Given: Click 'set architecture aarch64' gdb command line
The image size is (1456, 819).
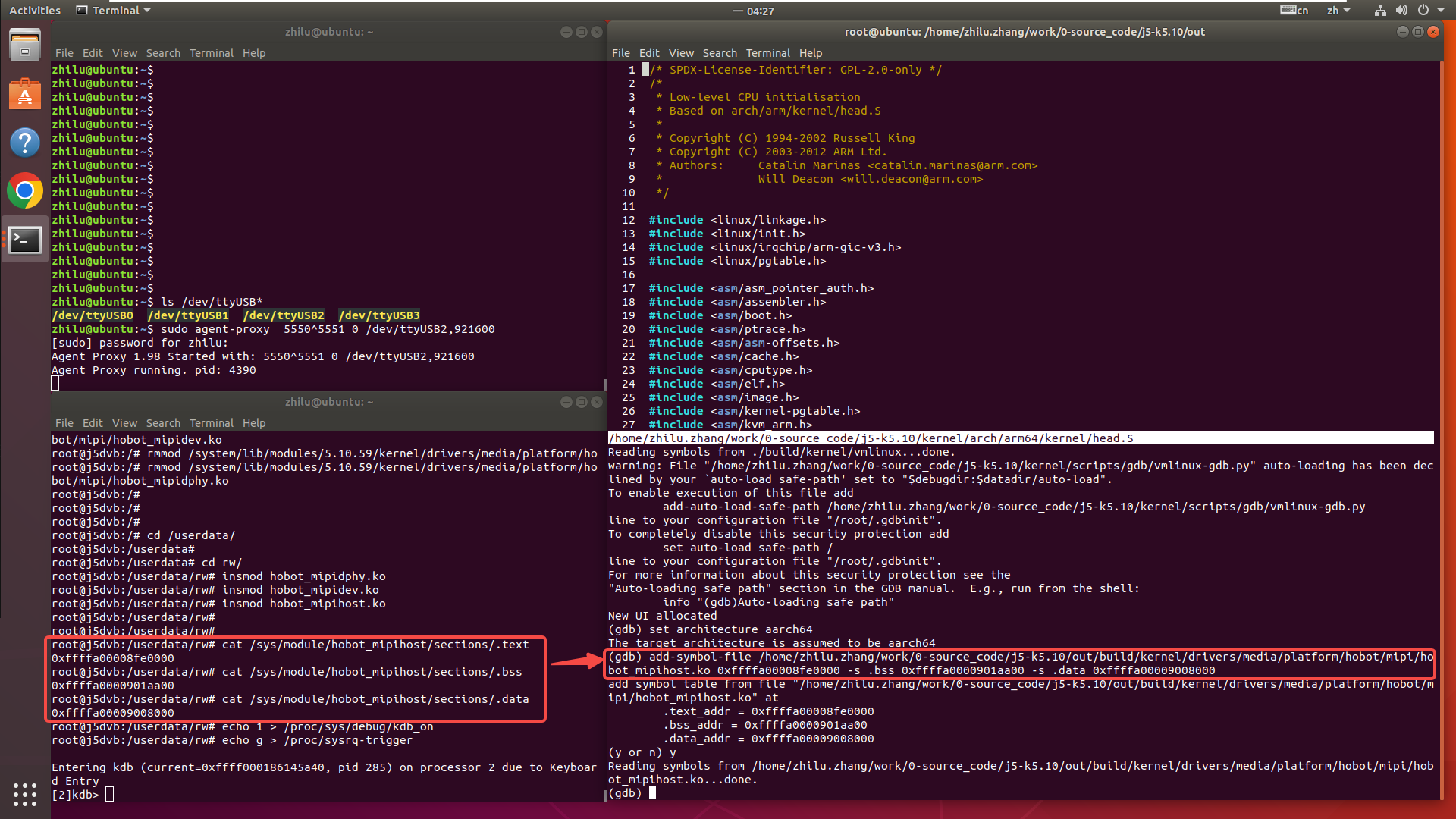Looking at the screenshot, I should pyautogui.click(x=710, y=629).
